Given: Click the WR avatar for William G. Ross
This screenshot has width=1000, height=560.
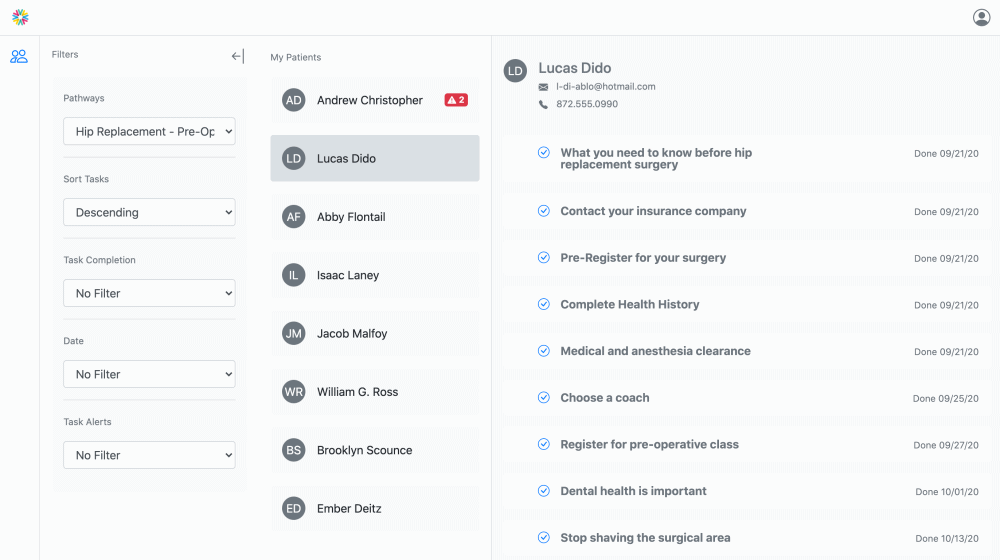Looking at the screenshot, I should pos(293,392).
